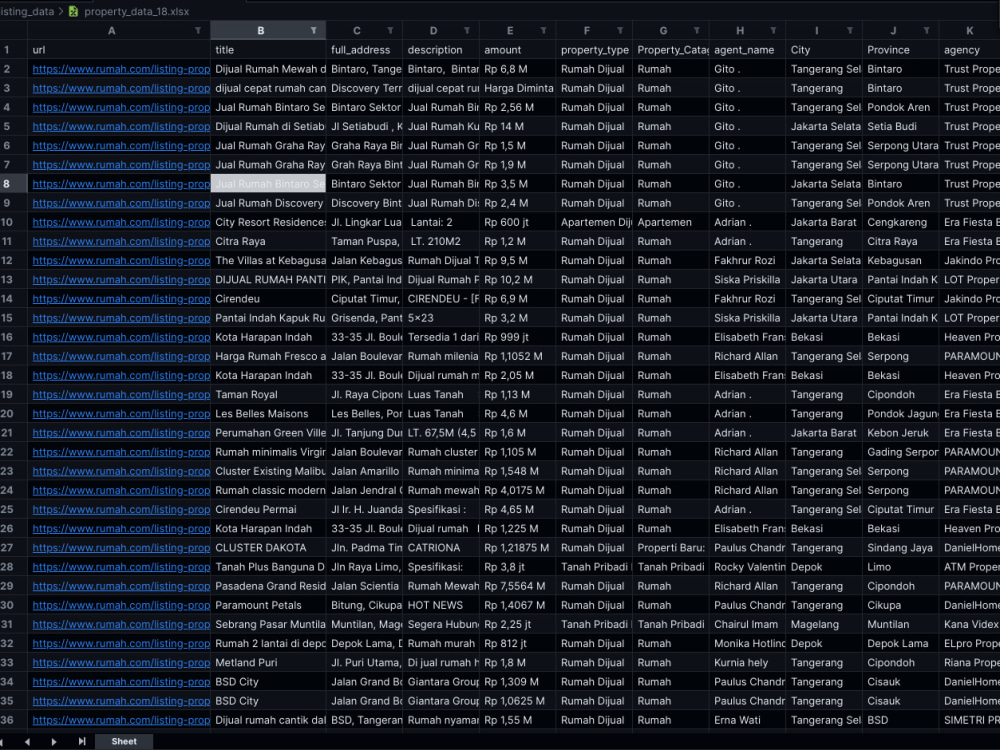Viewport: 1000px width, 750px height.
Task: Click address cell 'Taman Puspa,'
Action: [364, 241]
